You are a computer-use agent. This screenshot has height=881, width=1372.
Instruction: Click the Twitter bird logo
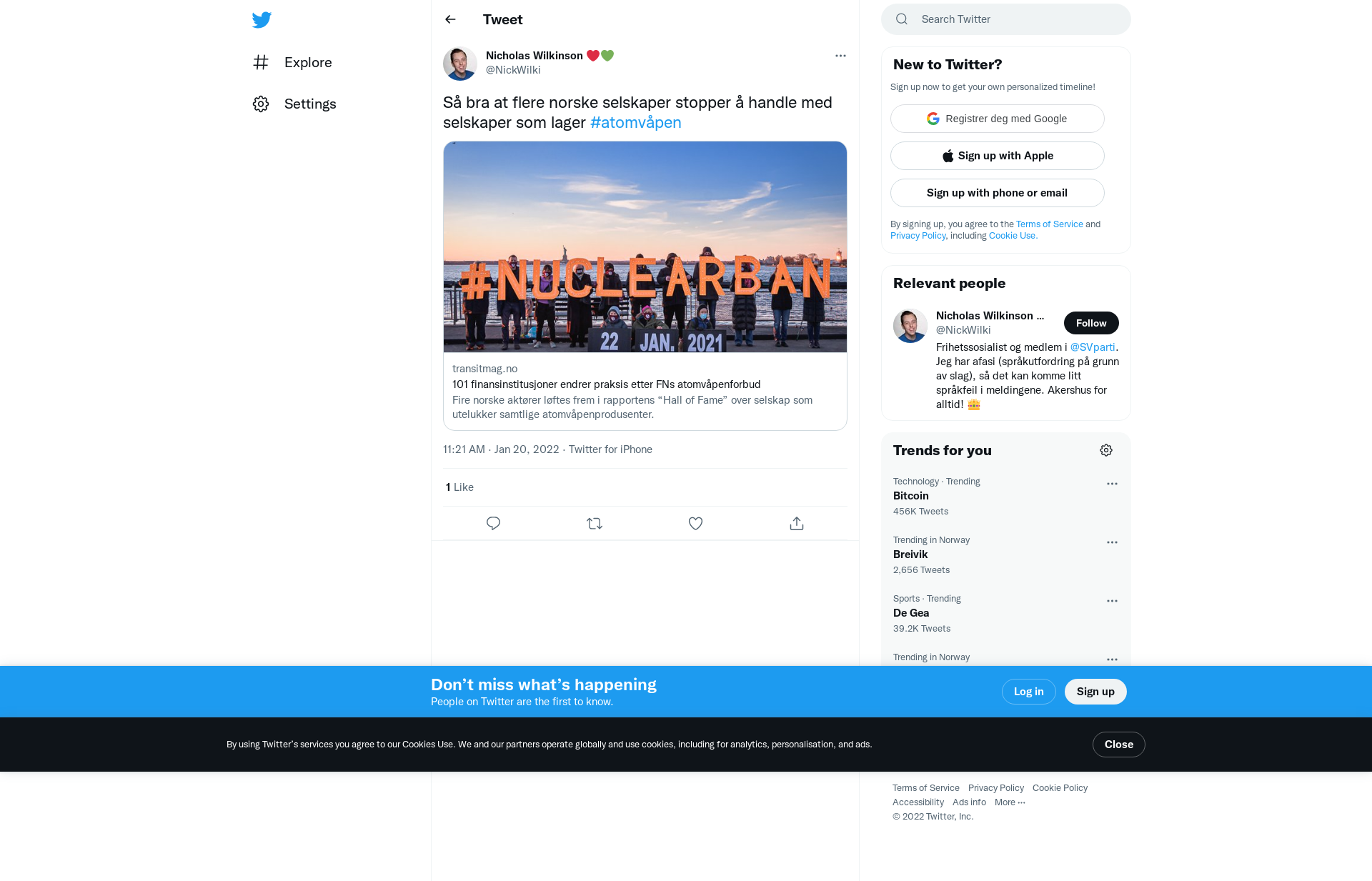pyautogui.click(x=262, y=20)
